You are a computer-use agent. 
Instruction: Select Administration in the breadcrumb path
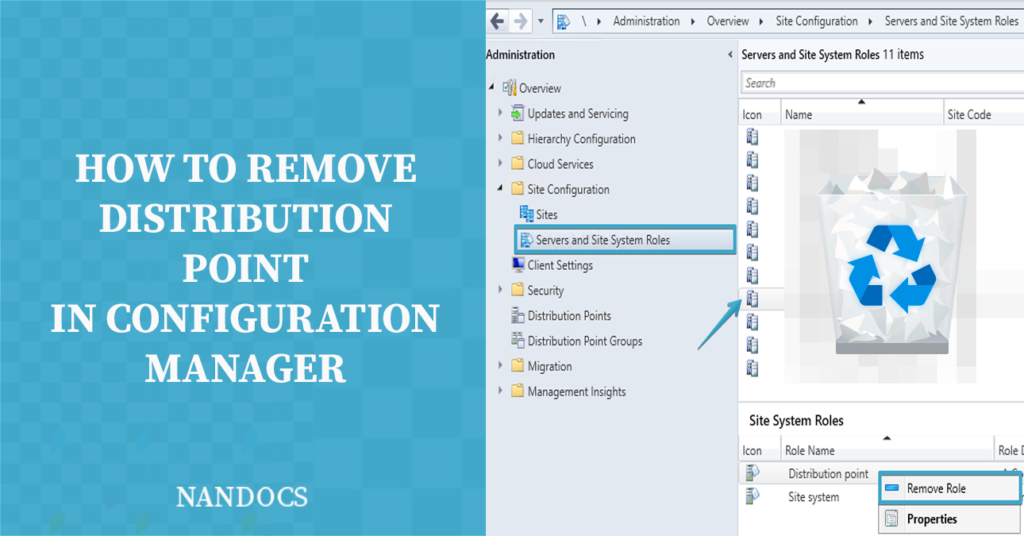[646, 21]
